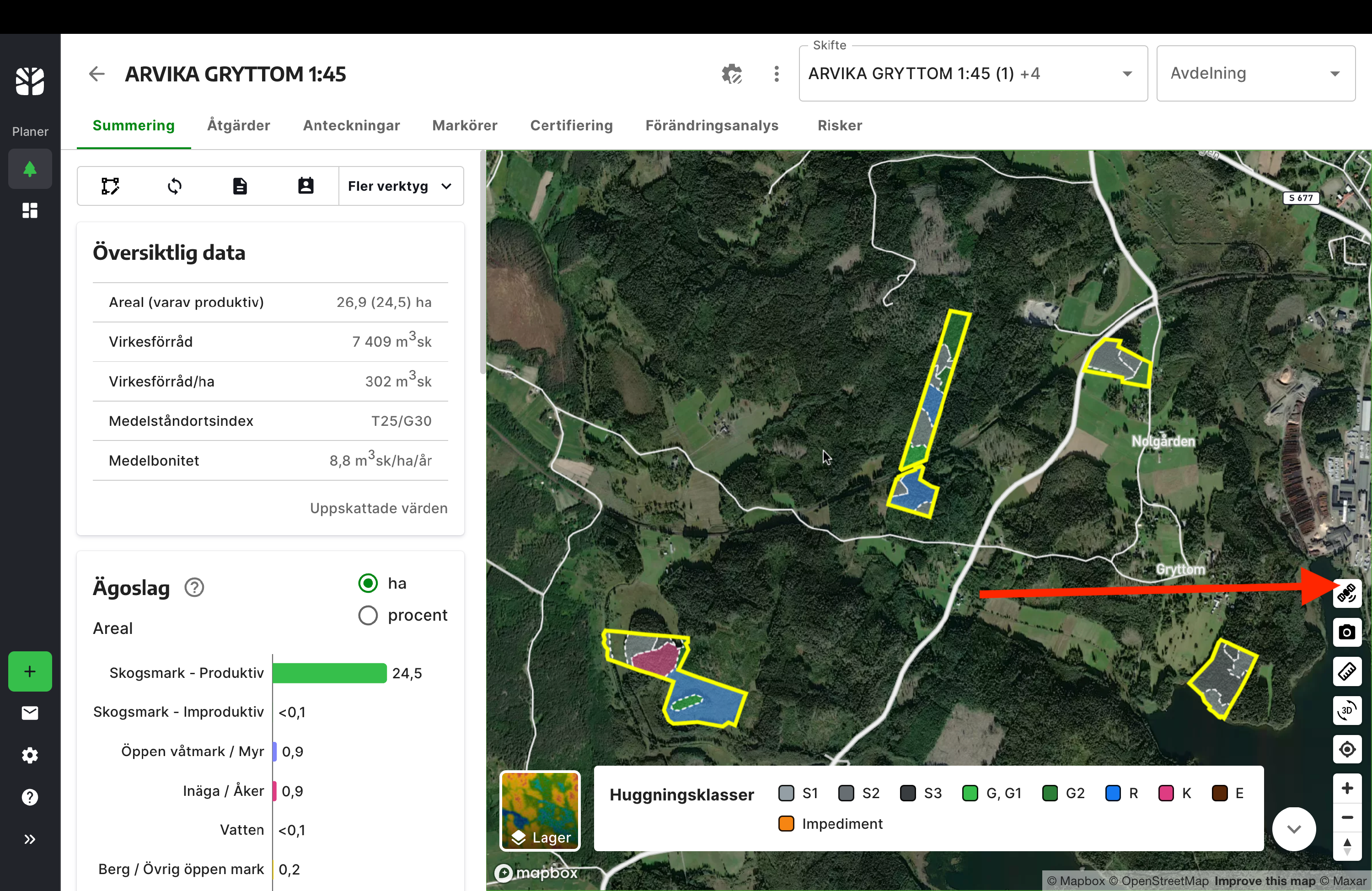
Task: Select the ruler measure tool
Action: coord(1347,671)
